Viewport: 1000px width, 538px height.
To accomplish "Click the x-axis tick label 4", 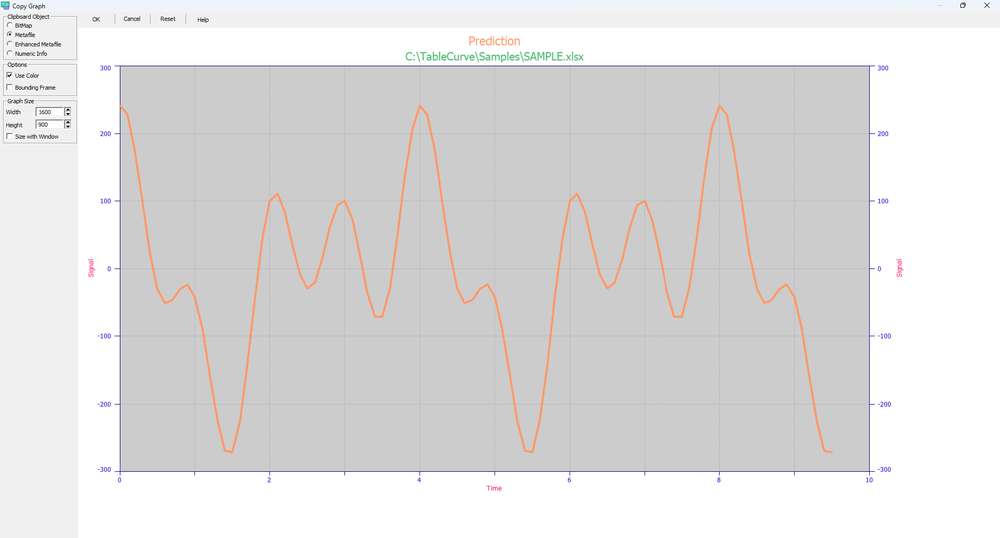I will click(419, 480).
